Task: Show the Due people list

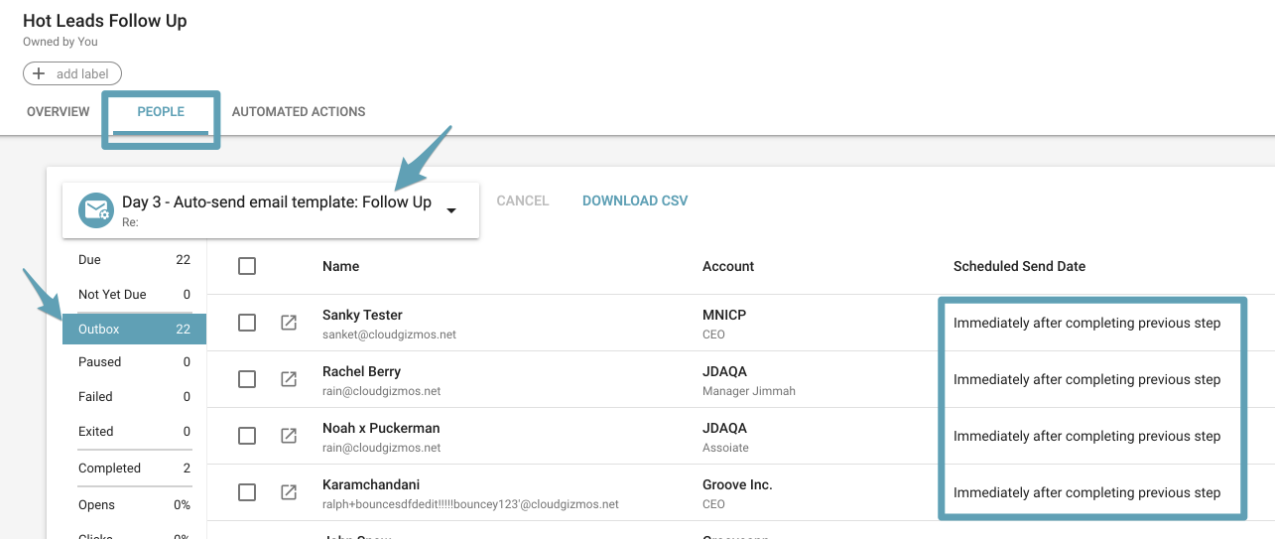Action: (134, 260)
